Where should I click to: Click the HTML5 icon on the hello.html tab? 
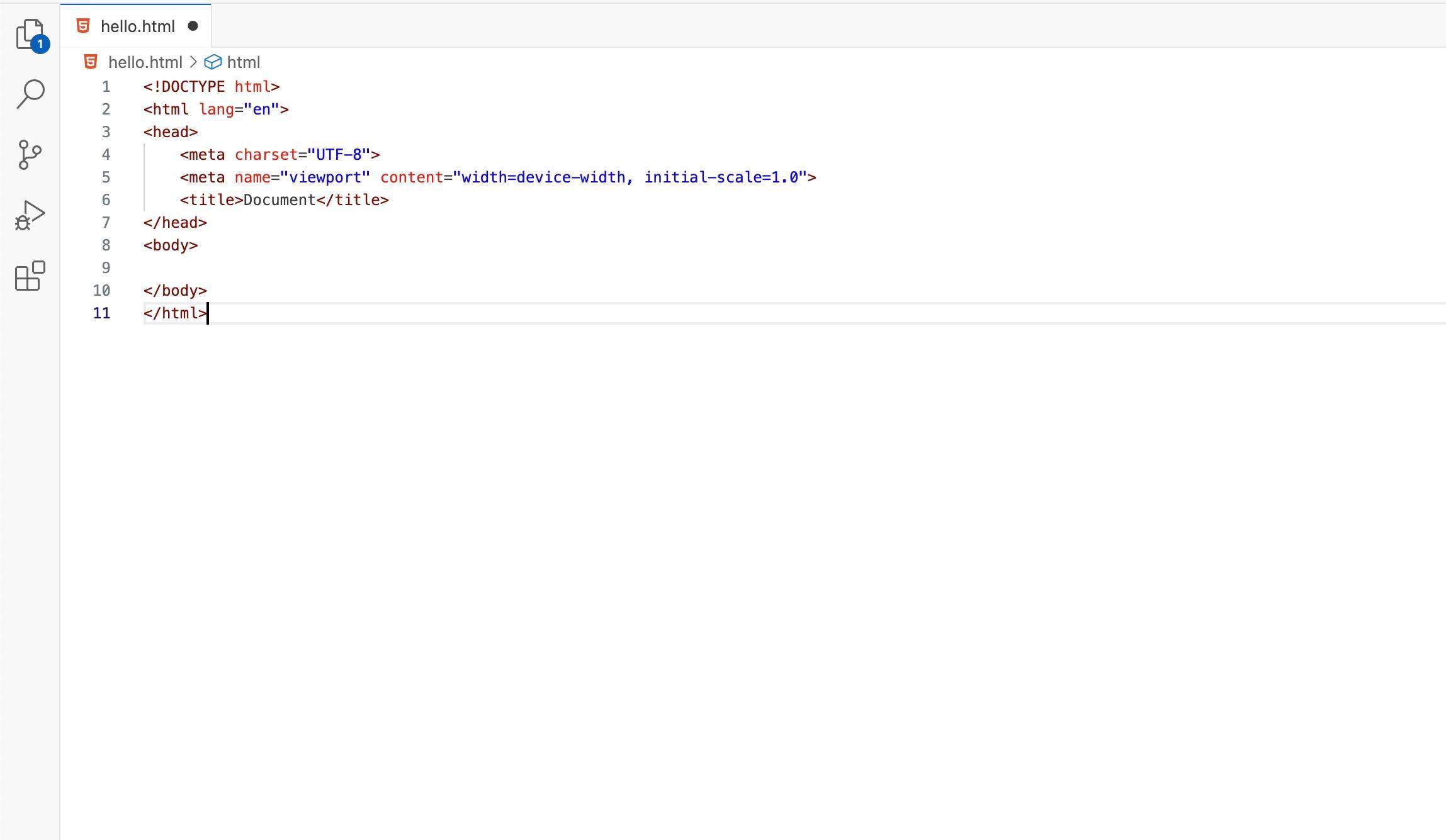[82, 26]
